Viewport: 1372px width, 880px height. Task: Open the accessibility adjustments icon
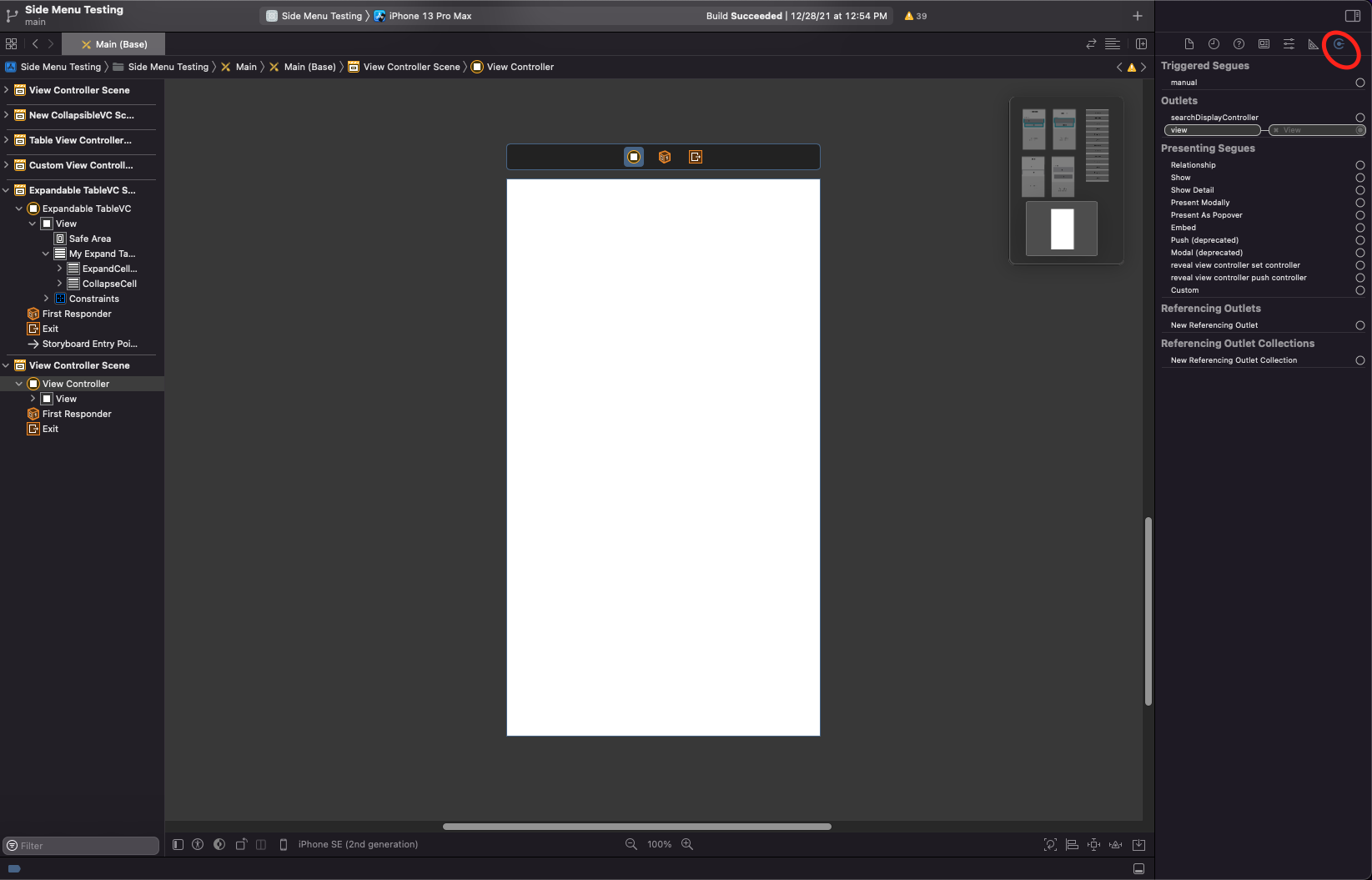coord(198,844)
